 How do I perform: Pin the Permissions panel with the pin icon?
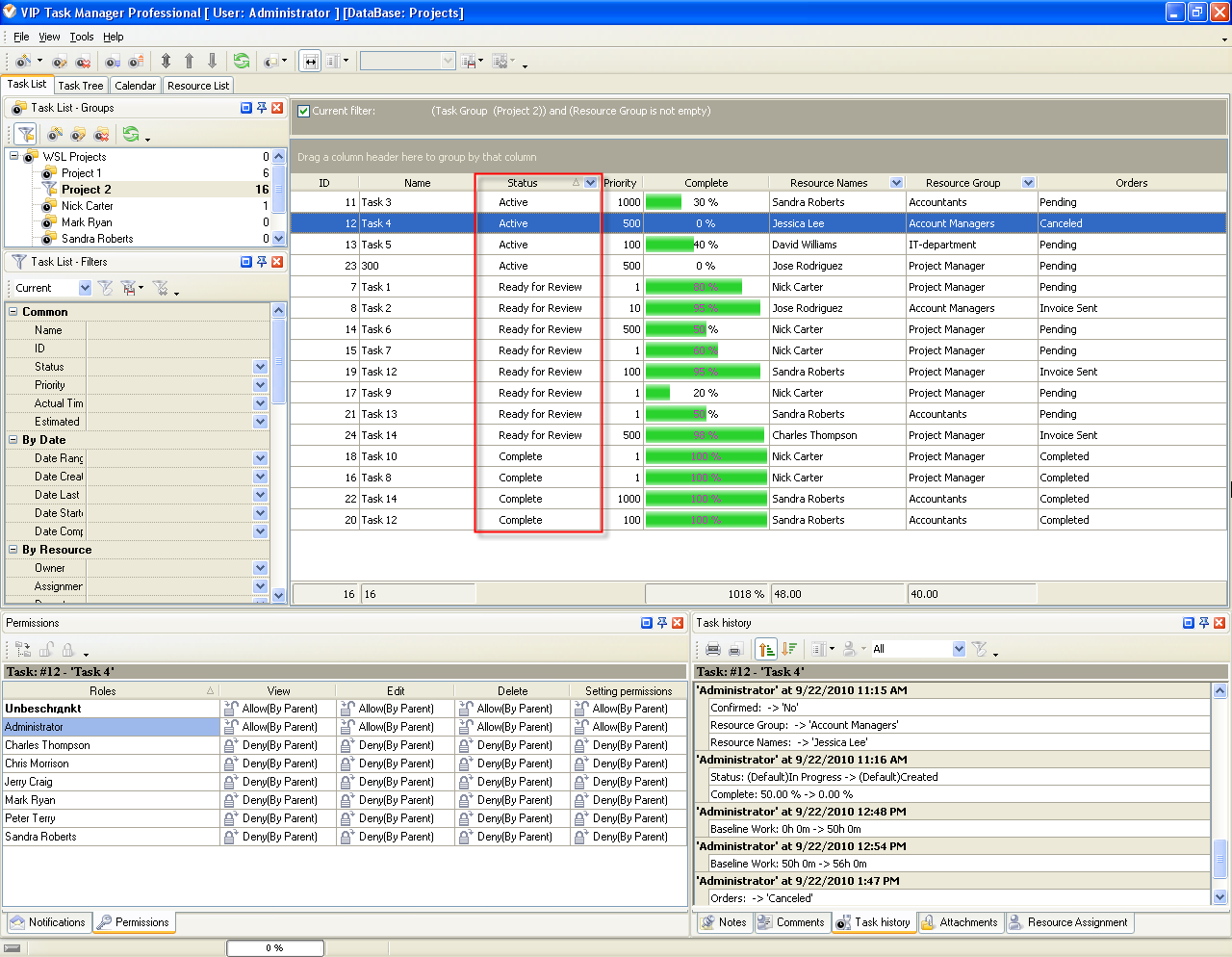(x=660, y=623)
